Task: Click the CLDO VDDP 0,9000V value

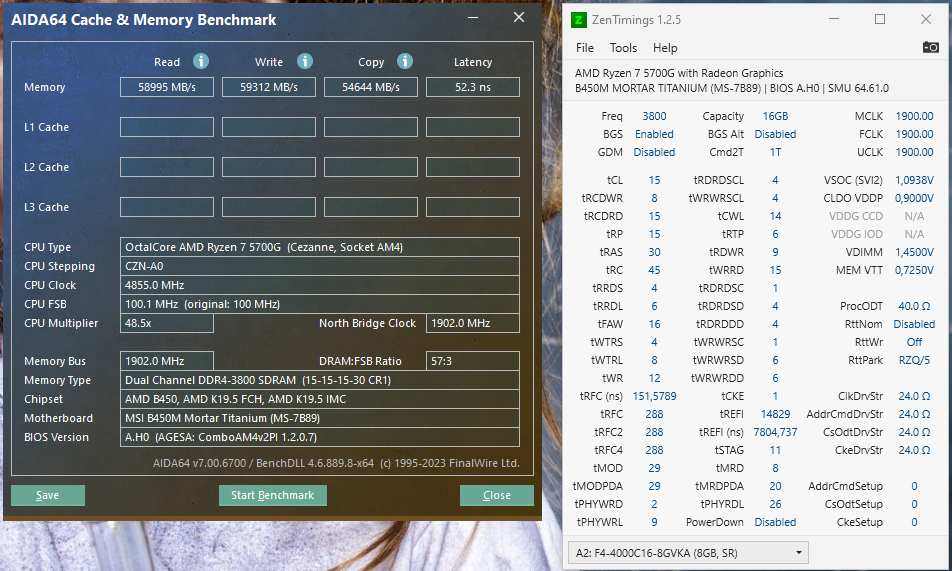Action: pos(914,198)
